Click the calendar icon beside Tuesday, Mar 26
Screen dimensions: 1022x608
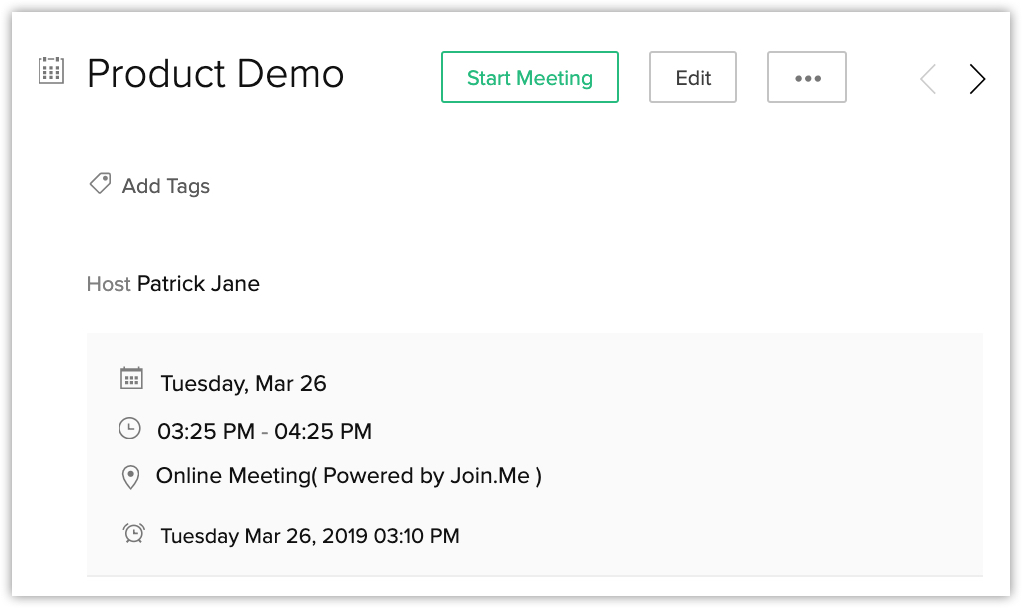click(131, 378)
